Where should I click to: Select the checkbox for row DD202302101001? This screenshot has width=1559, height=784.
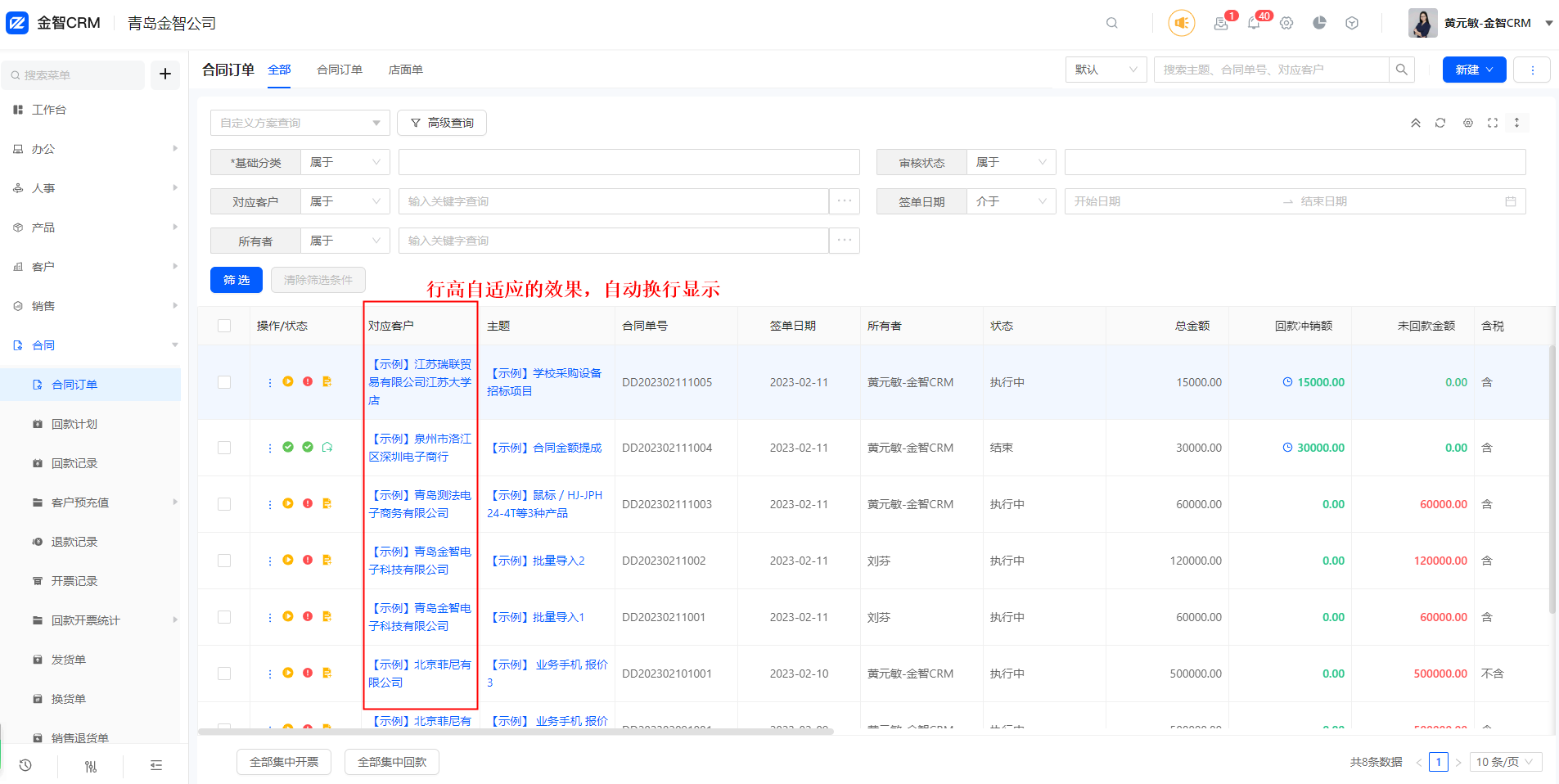coord(224,674)
